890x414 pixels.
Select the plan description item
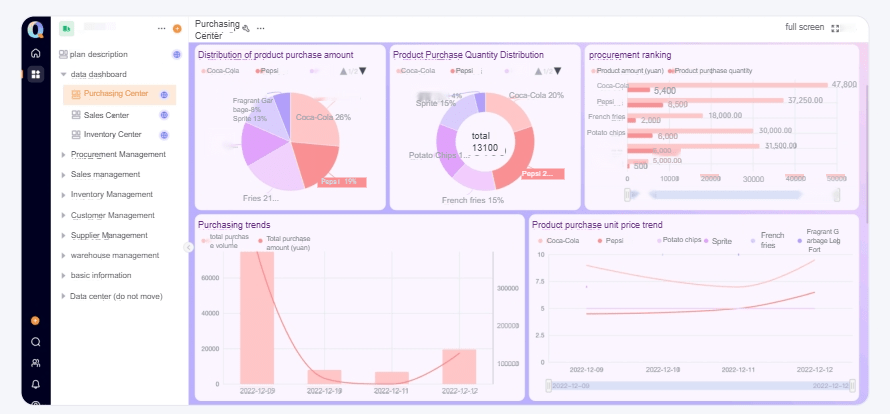(x=98, y=54)
